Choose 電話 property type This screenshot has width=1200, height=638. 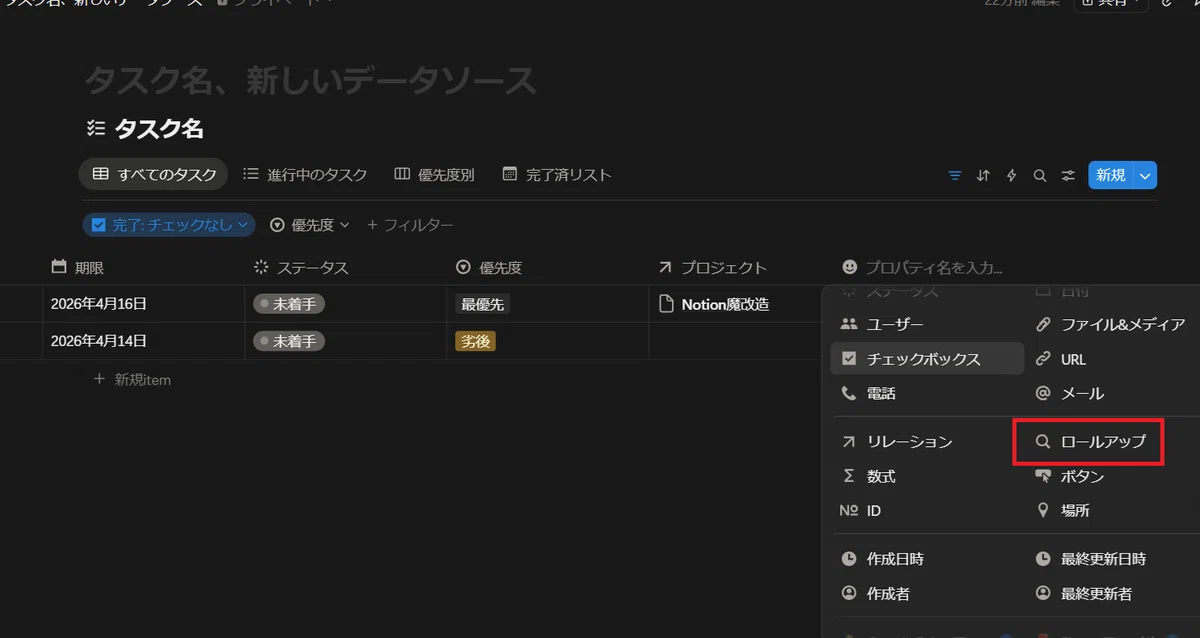(927, 393)
